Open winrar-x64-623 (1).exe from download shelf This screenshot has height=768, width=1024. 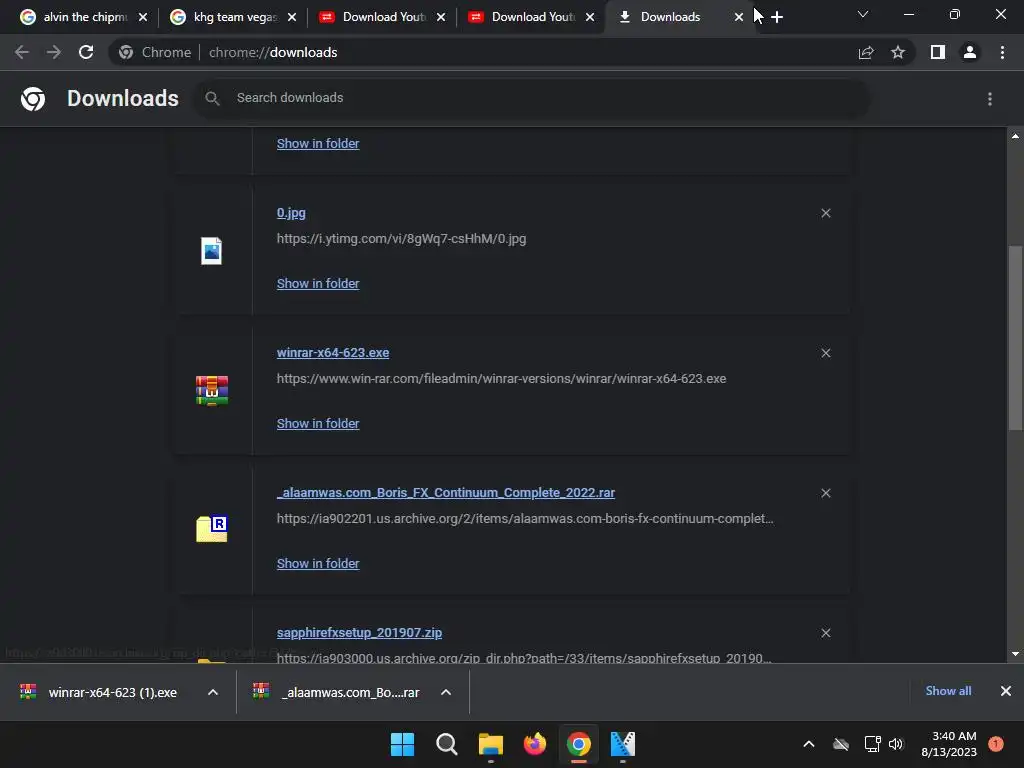tap(112, 692)
